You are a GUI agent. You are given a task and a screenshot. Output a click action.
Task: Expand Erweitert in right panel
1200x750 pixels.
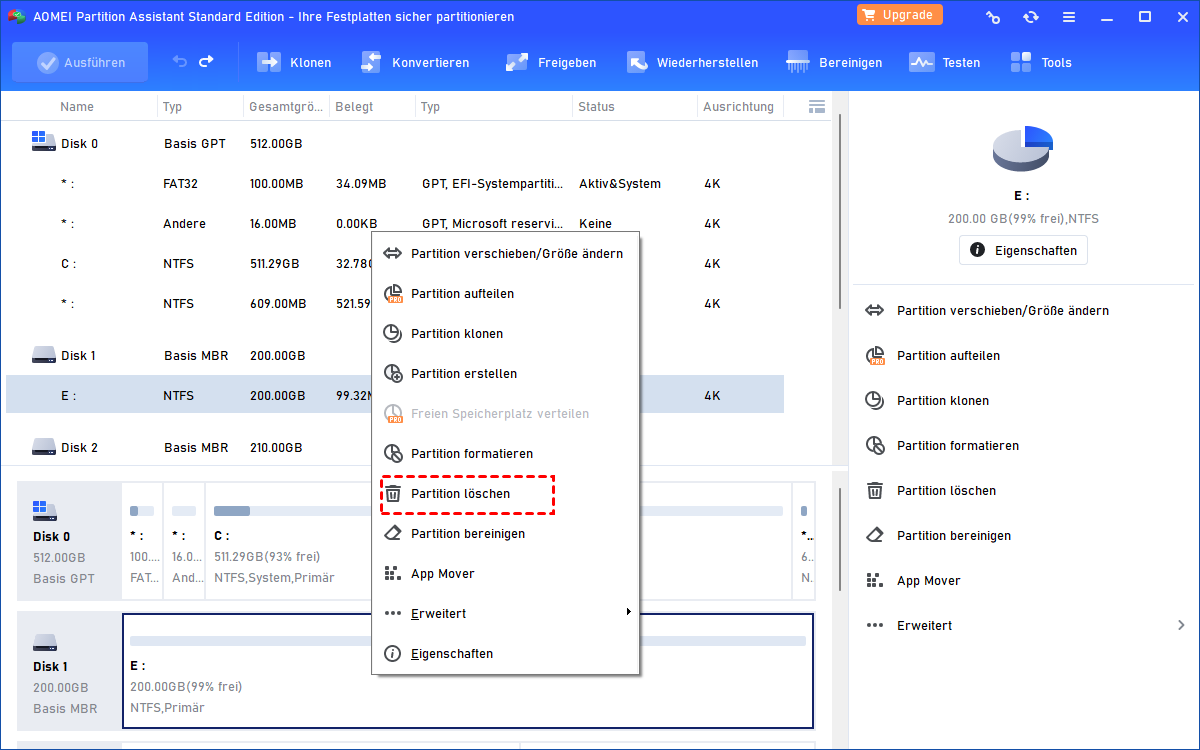1024,626
